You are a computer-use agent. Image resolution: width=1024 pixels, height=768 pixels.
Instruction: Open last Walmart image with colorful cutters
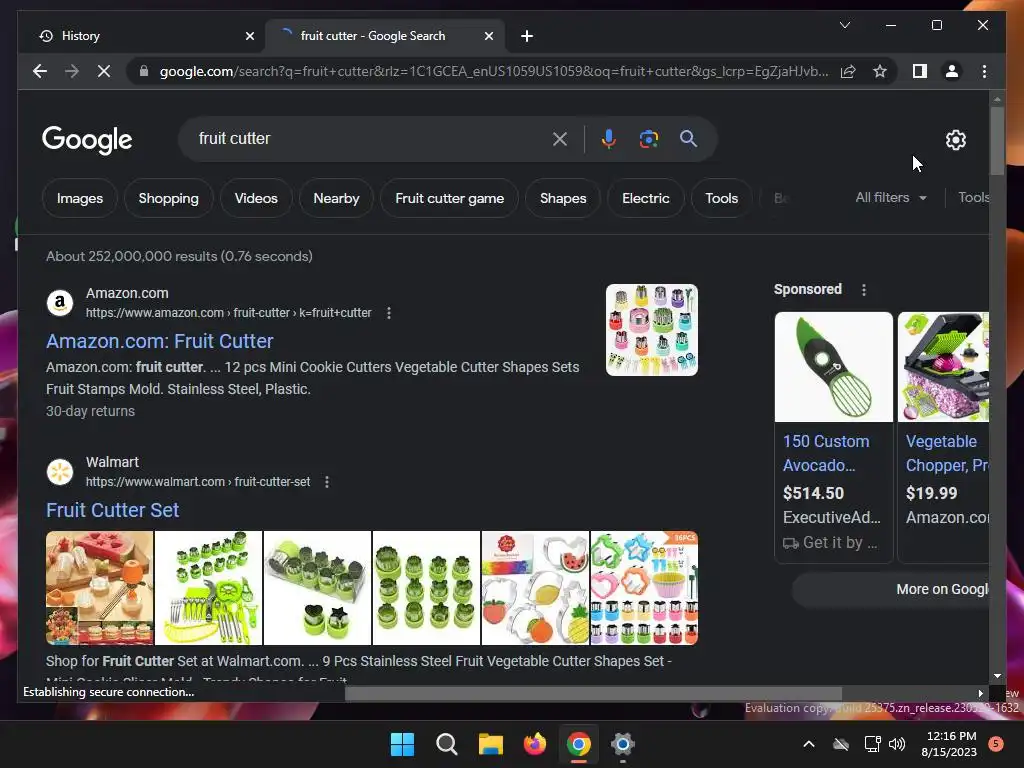click(644, 588)
